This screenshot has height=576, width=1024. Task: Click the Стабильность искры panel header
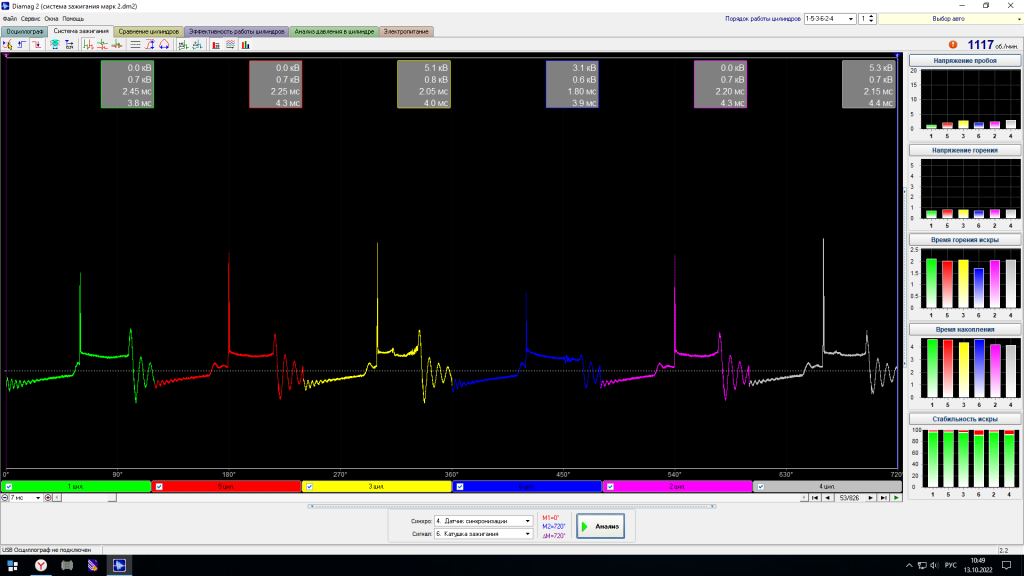click(x=965, y=419)
